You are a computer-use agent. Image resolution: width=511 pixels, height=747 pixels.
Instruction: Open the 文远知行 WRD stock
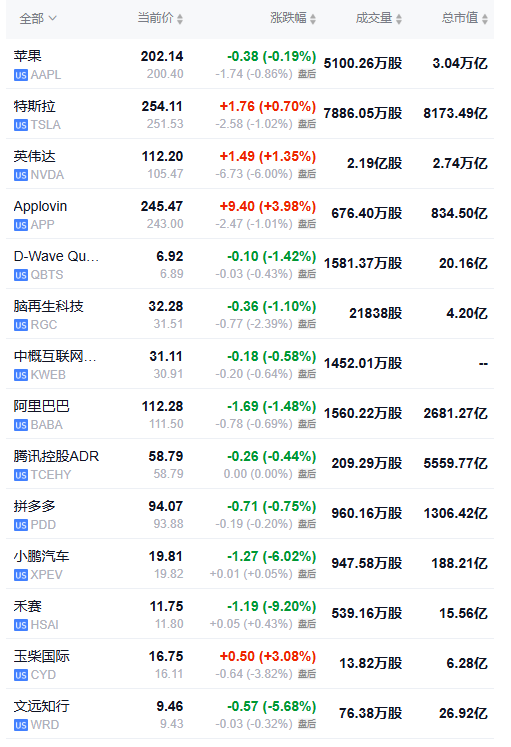[250, 714]
